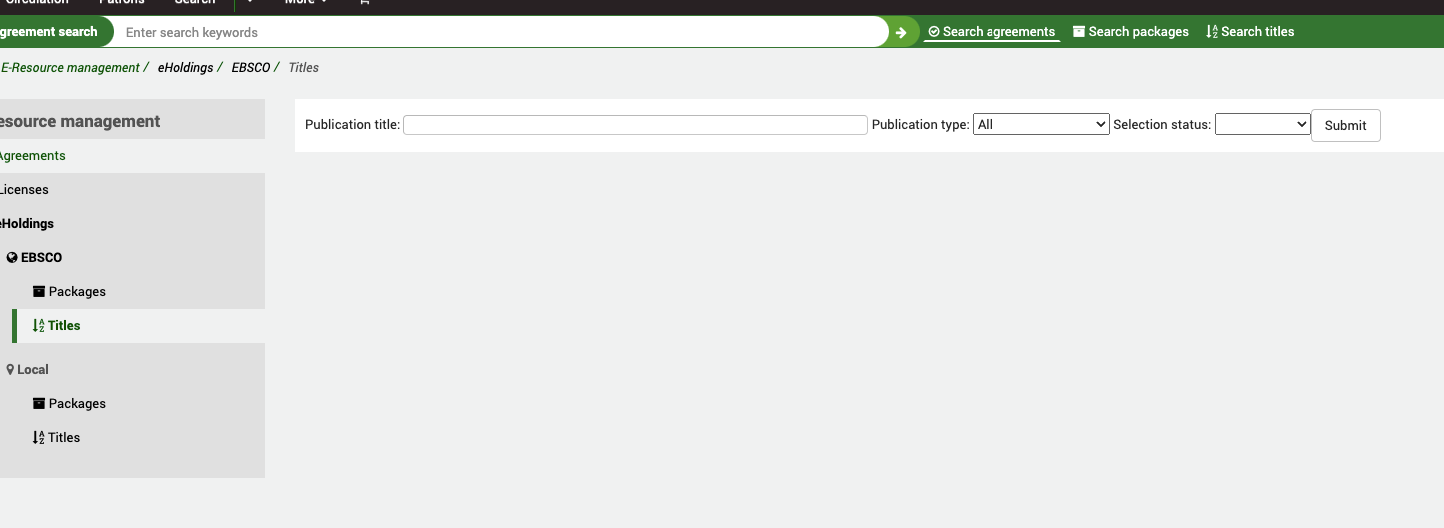Click the EBSCO Titles sort icon
1444x528 pixels.
[38, 326]
